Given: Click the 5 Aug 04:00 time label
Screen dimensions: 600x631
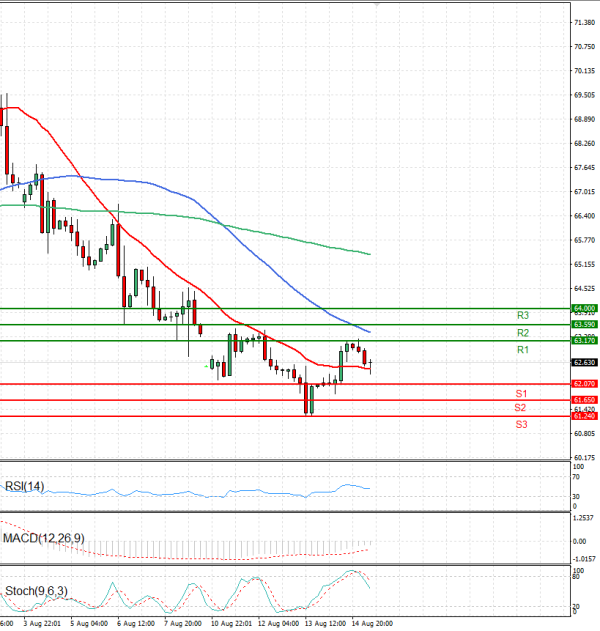Looking at the screenshot, I should pos(89,623).
